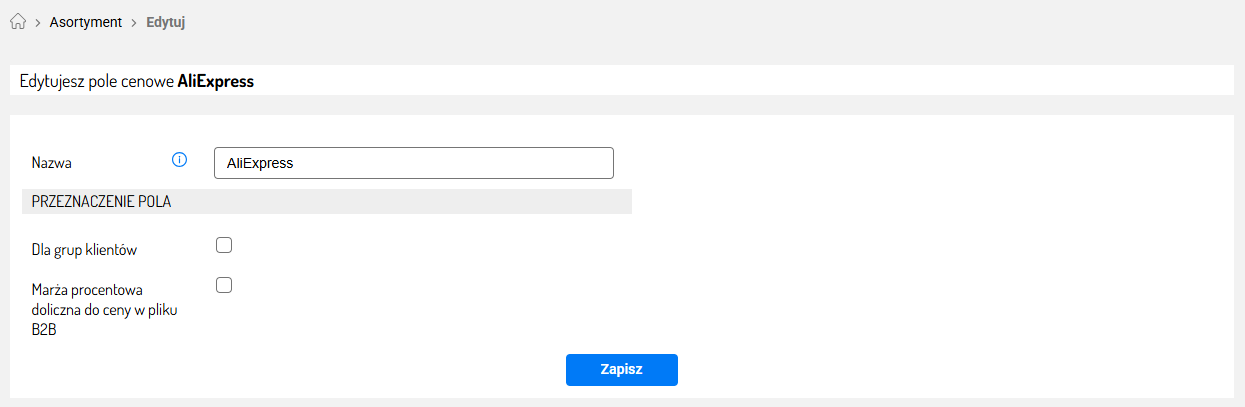
Task: Click the info icon beside Nazwa
Action: coord(180,160)
